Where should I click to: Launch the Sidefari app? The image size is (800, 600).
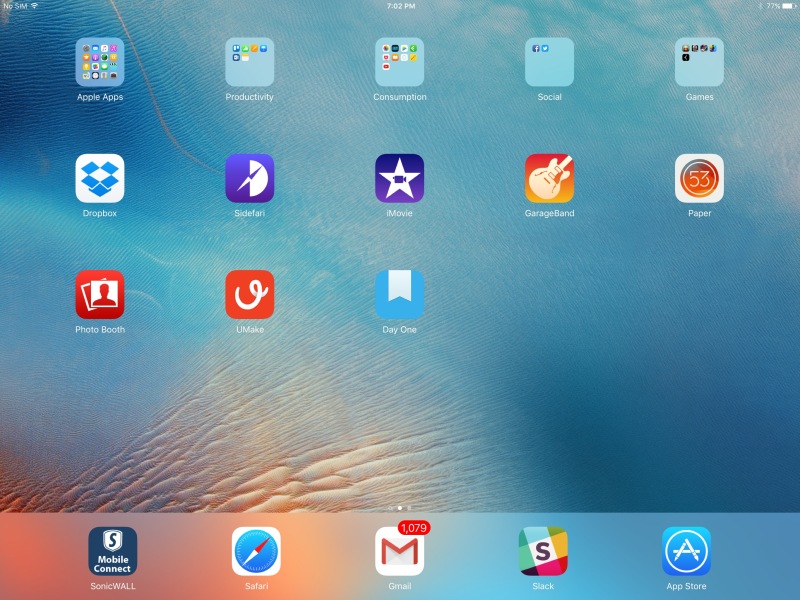click(x=249, y=178)
